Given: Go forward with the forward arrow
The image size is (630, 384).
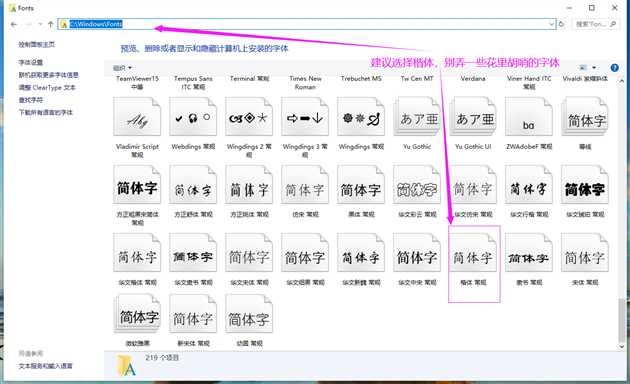Looking at the screenshot, I should tap(29, 24).
